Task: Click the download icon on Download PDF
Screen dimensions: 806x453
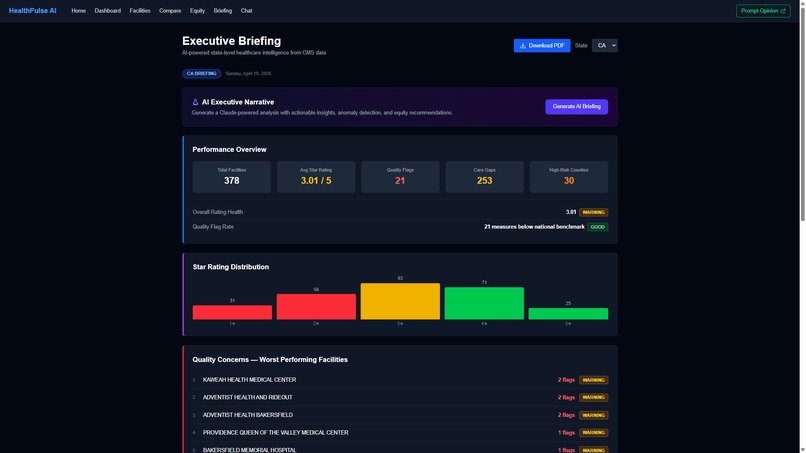Action: (523, 46)
